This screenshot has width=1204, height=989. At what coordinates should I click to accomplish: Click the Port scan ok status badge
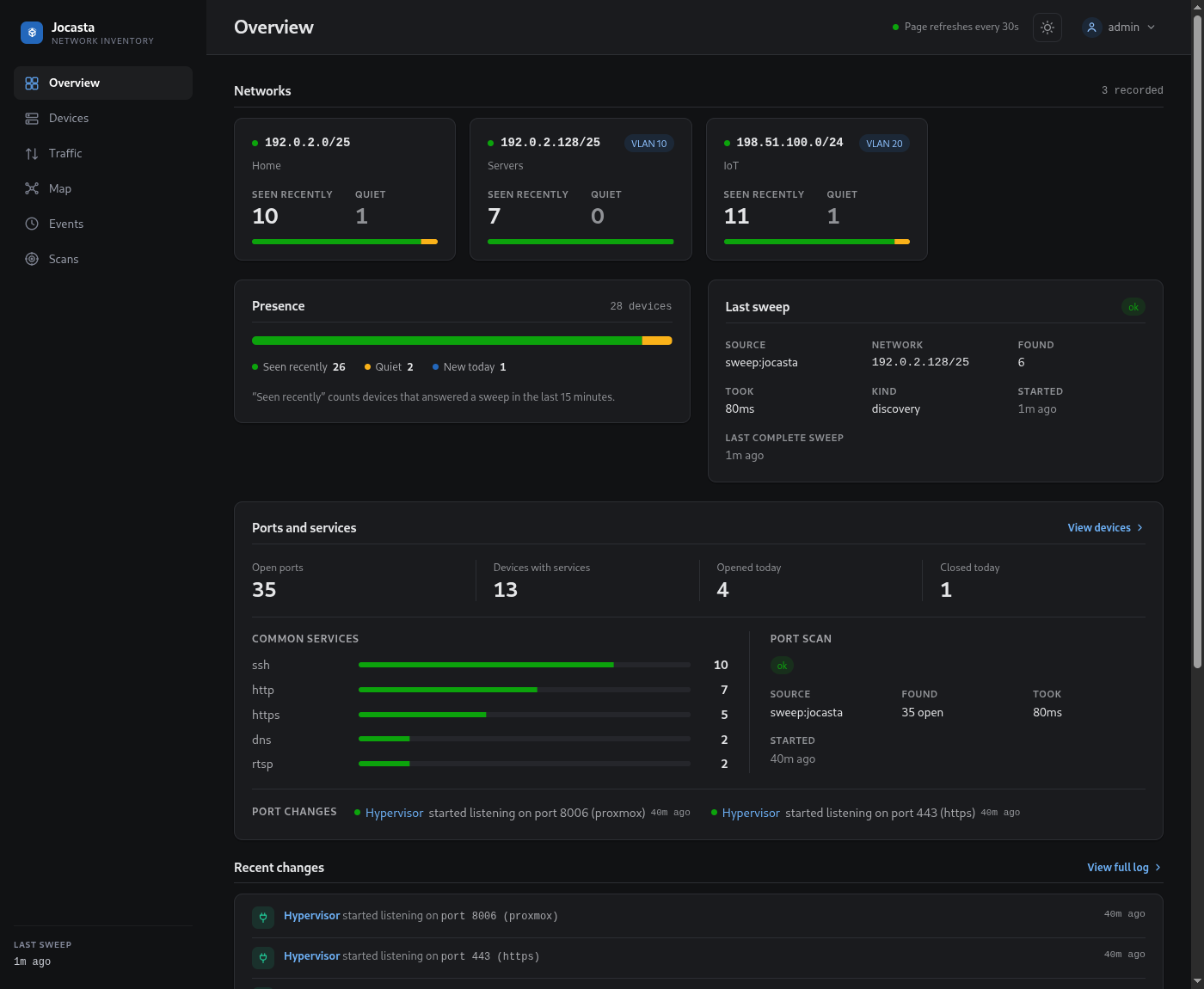click(782, 666)
